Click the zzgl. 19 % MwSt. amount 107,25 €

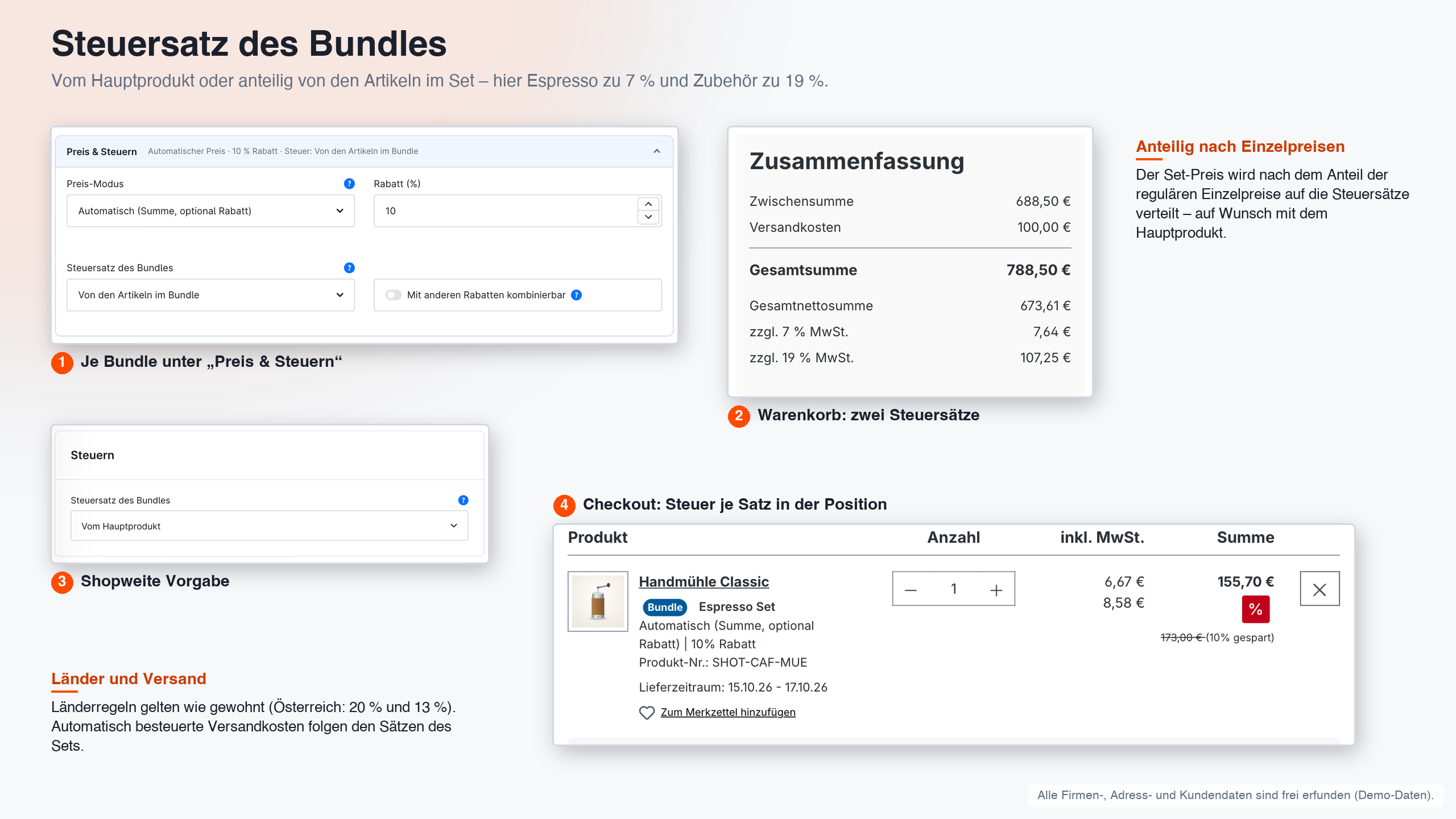1045,358
